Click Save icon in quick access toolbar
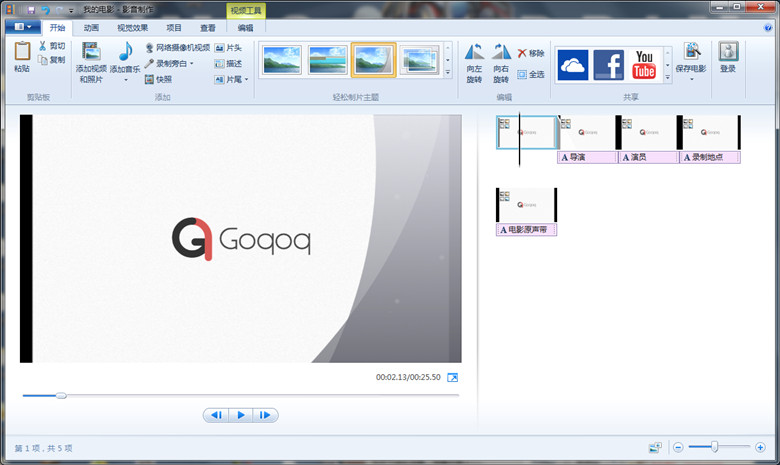The width and height of the screenshot is (780, 465). click(x=31, y=10)
